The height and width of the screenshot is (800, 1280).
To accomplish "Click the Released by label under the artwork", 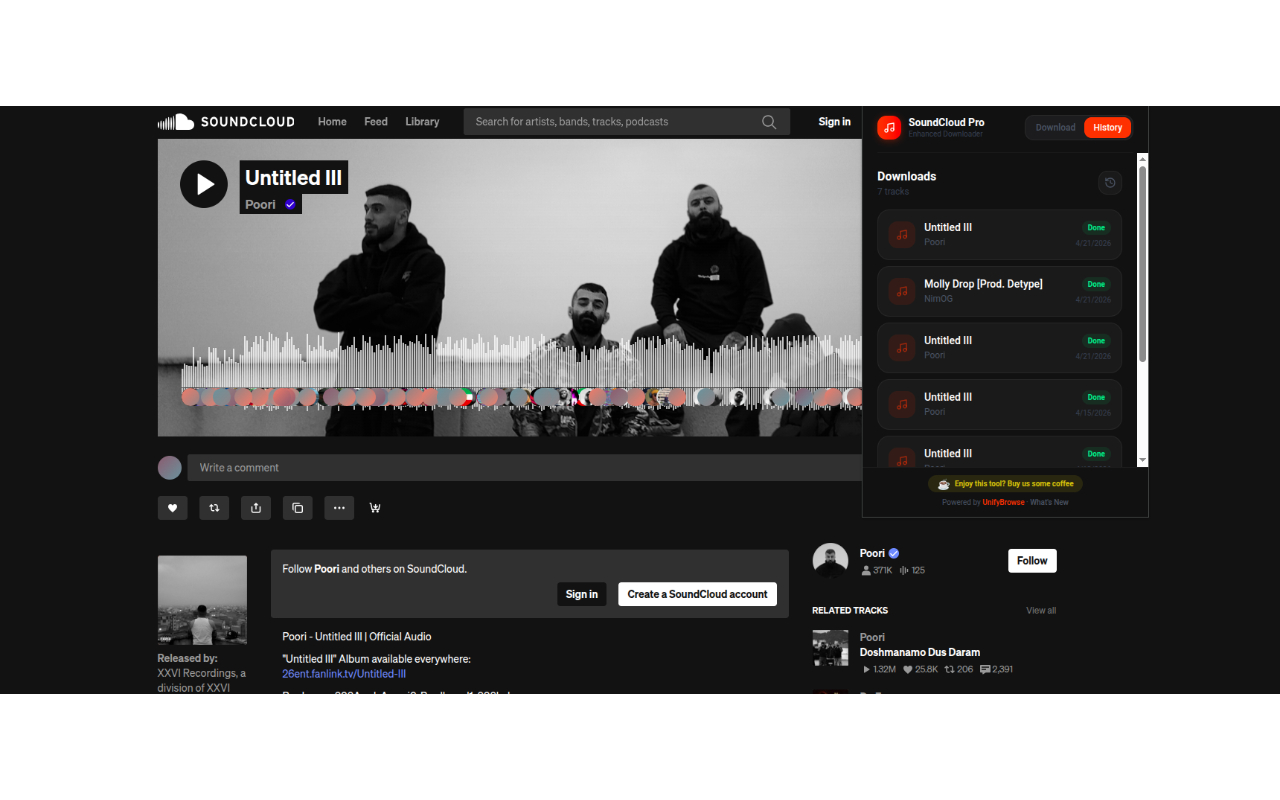I will click(187, 658).
